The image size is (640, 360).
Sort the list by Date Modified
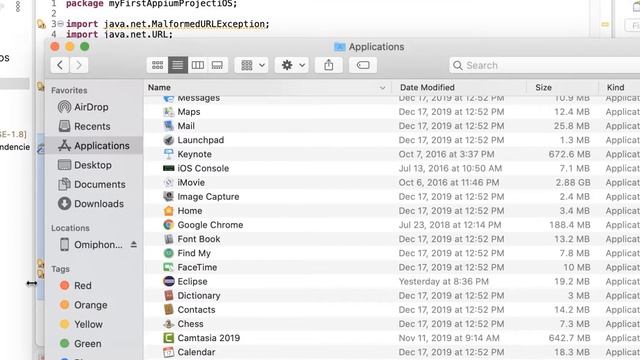tap(427, 87)
